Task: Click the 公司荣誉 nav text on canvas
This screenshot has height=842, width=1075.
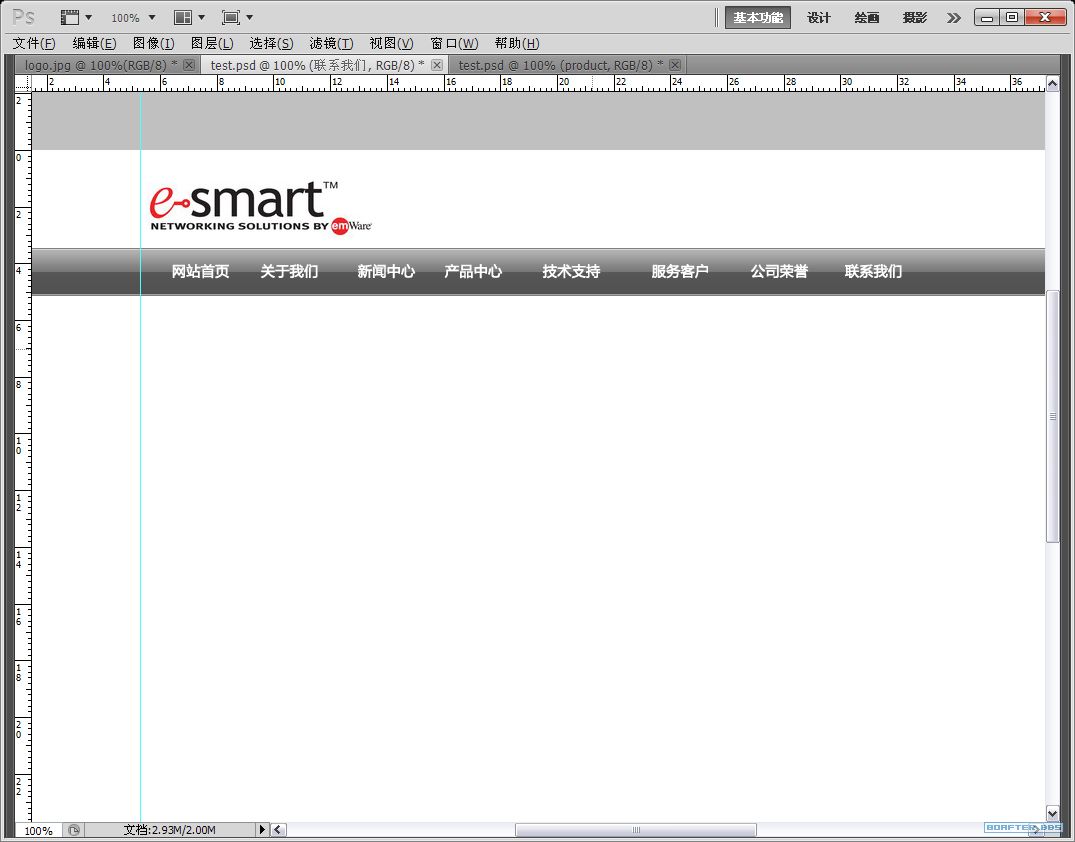Action: [780, 272]
